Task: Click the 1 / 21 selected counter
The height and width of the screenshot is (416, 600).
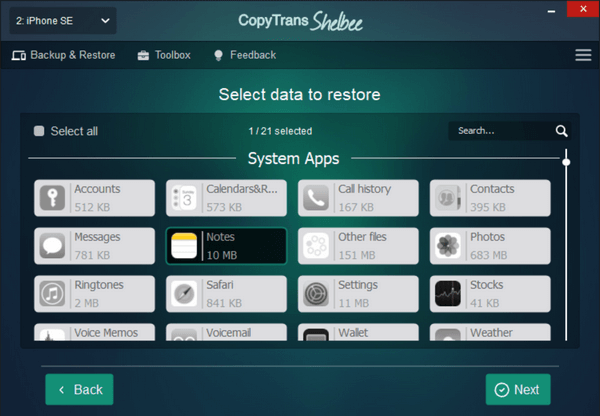Action: [280, 131]
